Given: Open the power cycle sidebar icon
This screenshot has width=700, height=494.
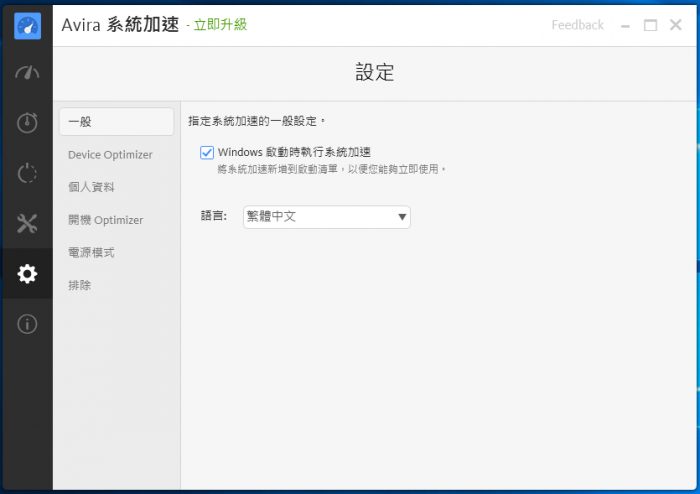Looking at the screenshot, I should [27, 173].
